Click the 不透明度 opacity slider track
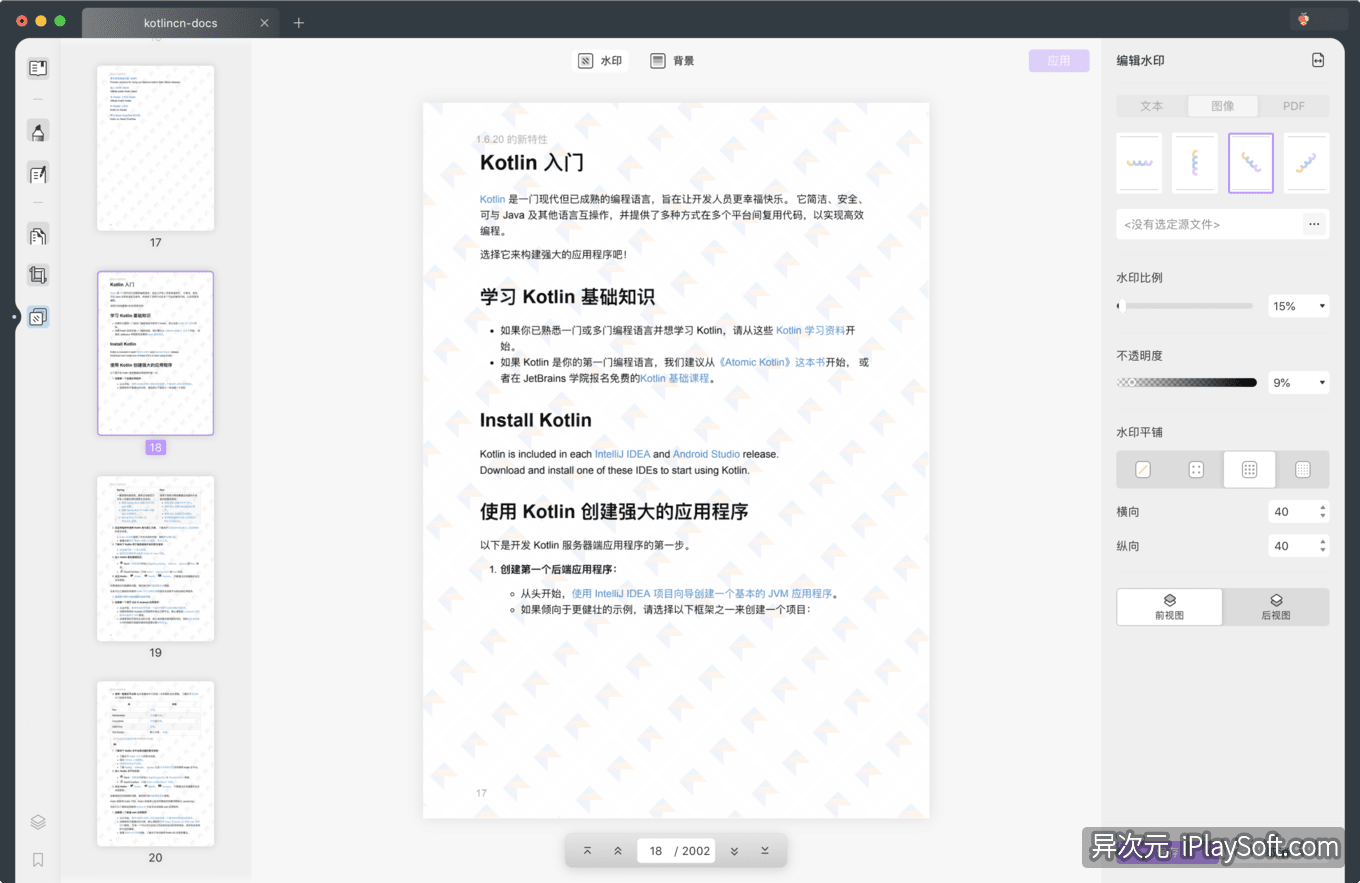This screenshot has width=1360, height=883. (1186, 383)
